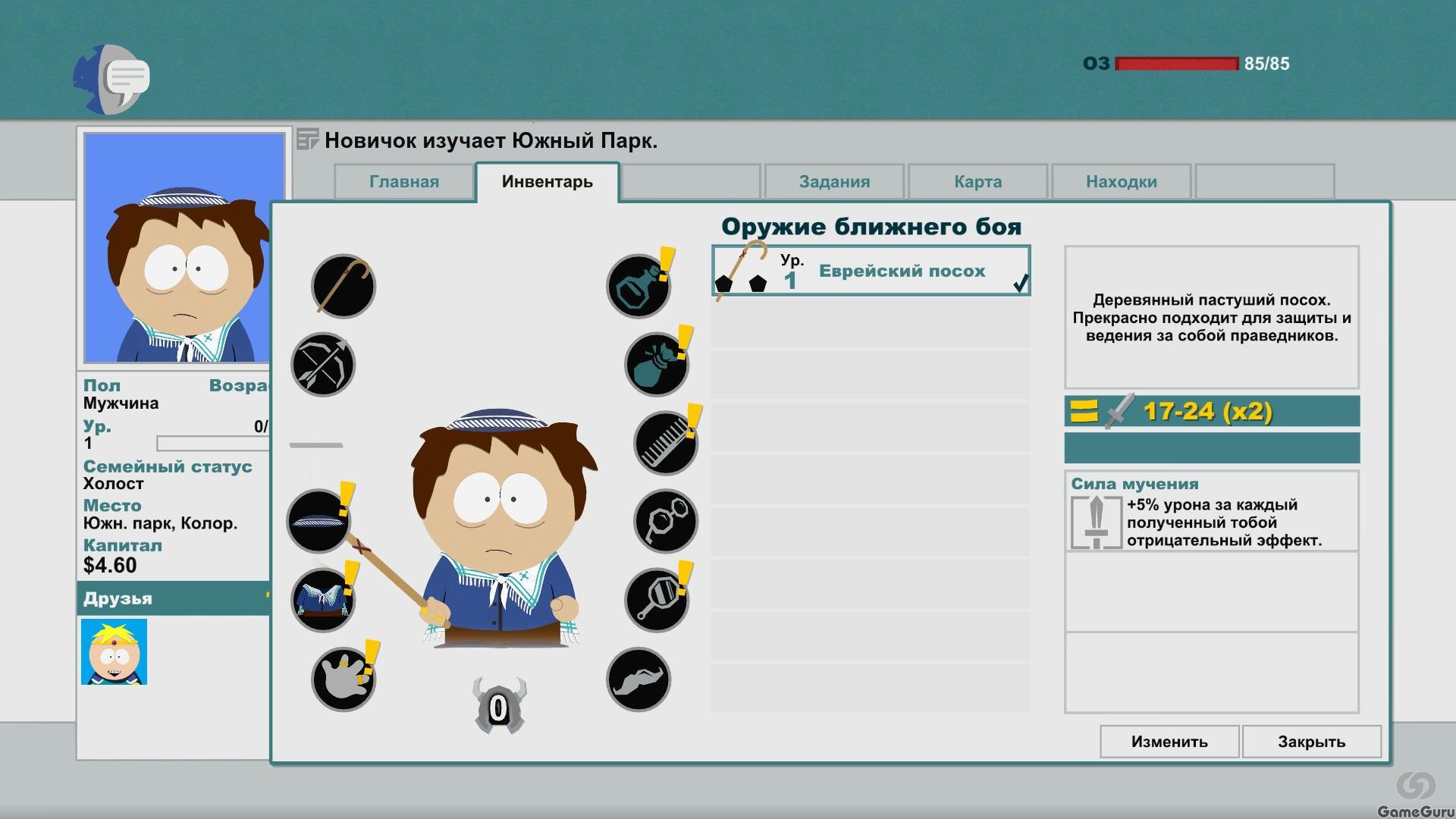This screenshot has height=819, width=1456.
Task: Select the junk bag slot
Action: 657,365
